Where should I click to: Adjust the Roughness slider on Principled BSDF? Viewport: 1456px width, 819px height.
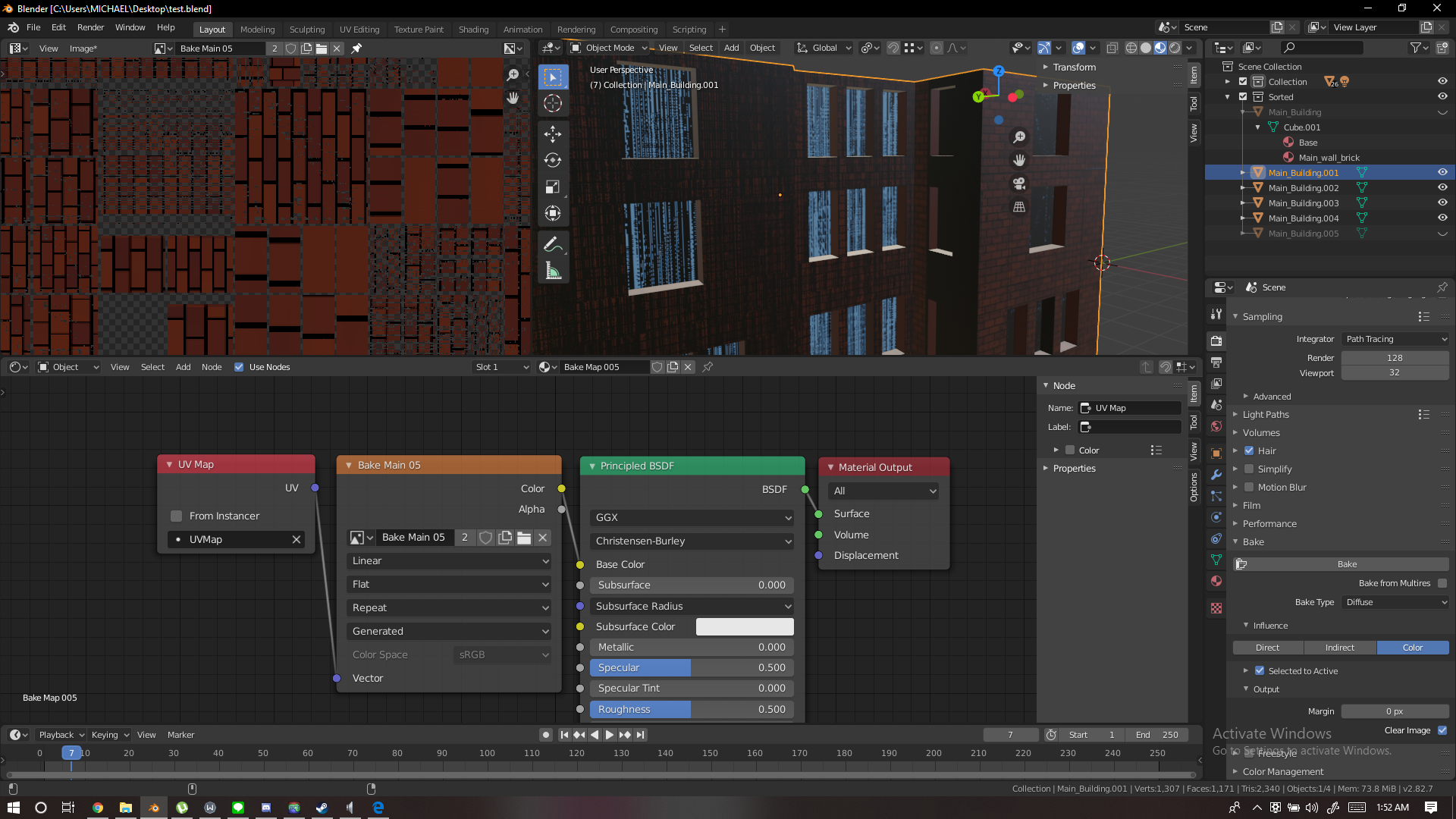tap(691, 709)
